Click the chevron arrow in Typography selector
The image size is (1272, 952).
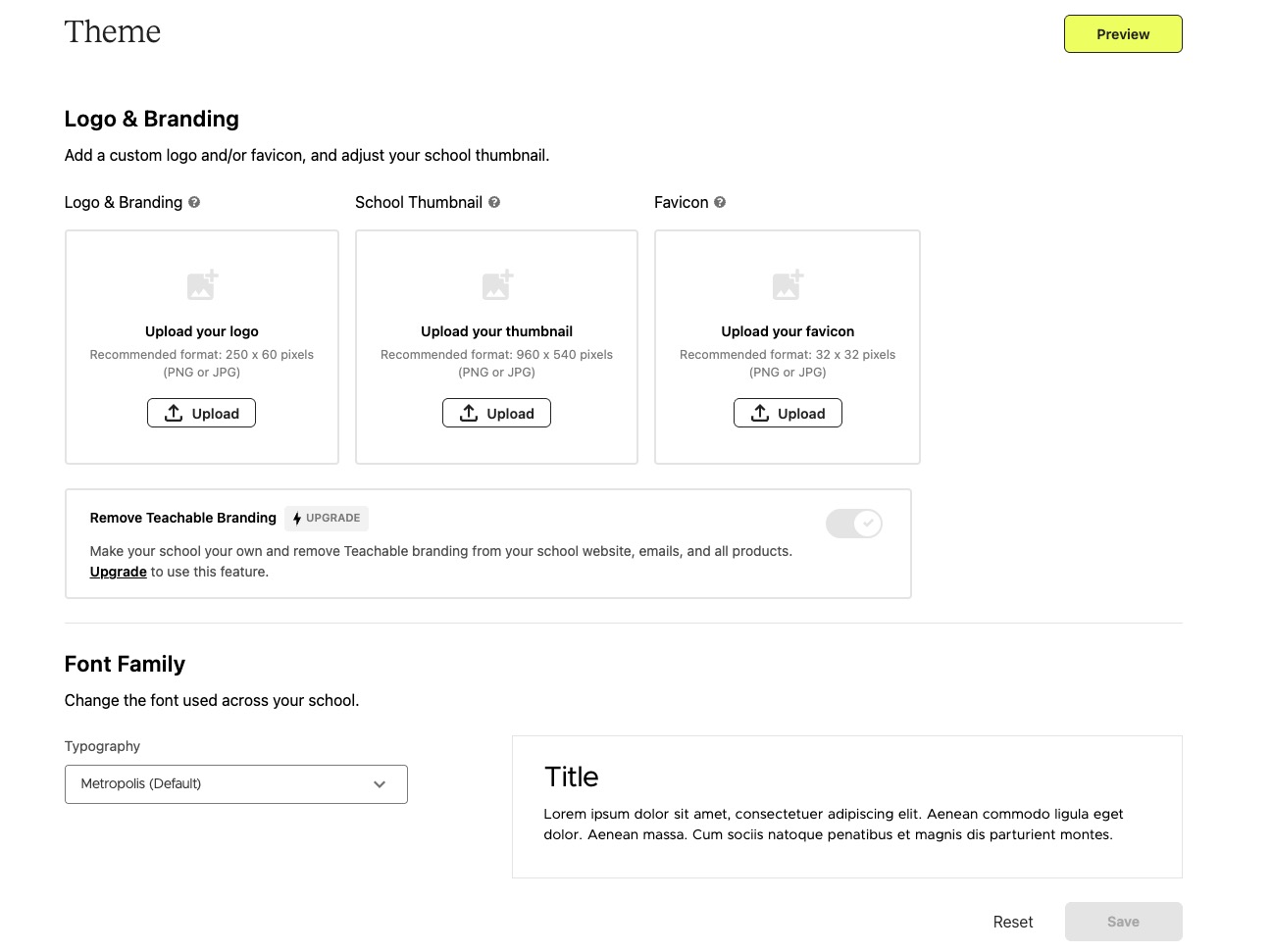[x=380, y=784]
